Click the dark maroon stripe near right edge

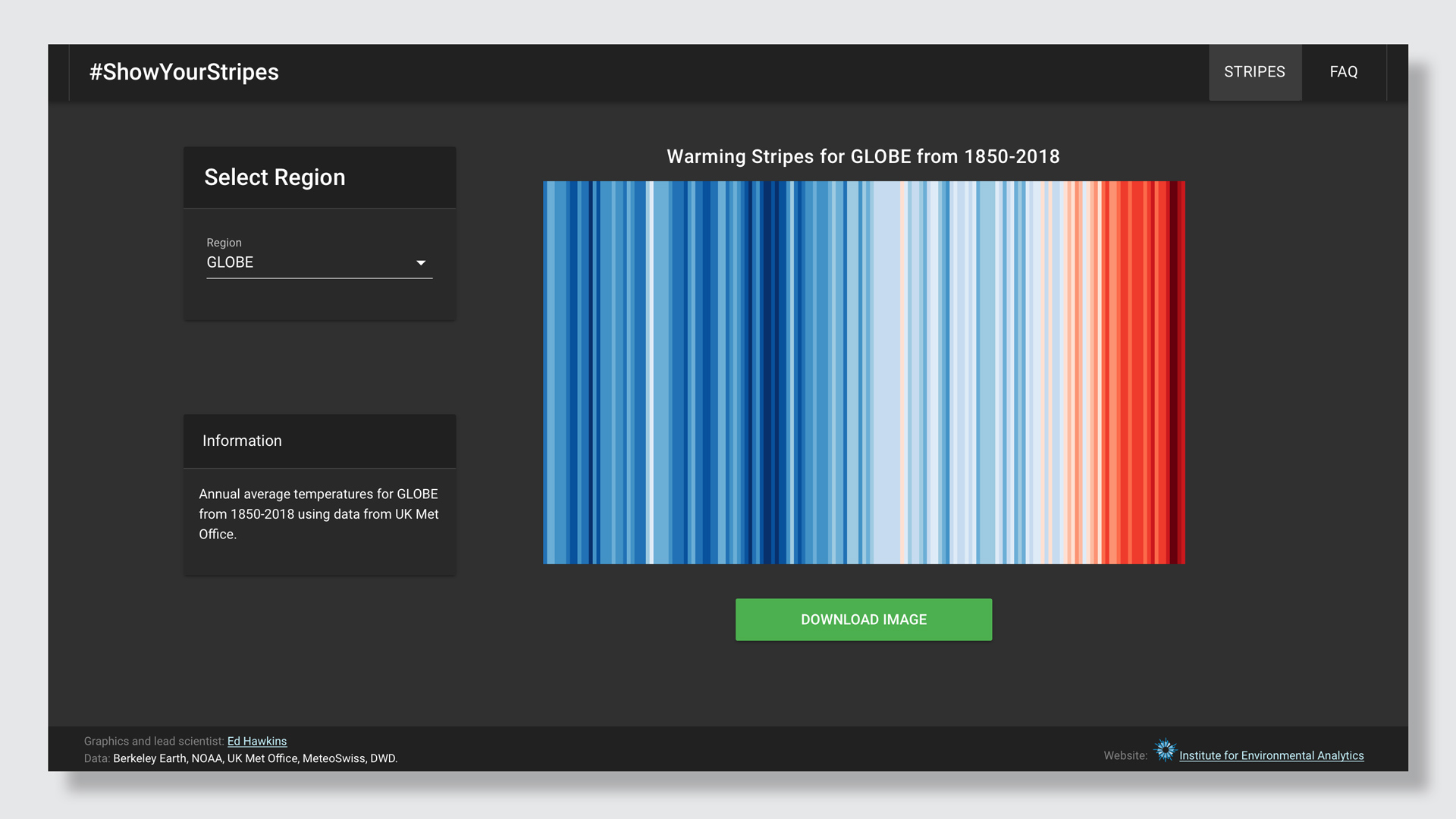[1174, 372]
